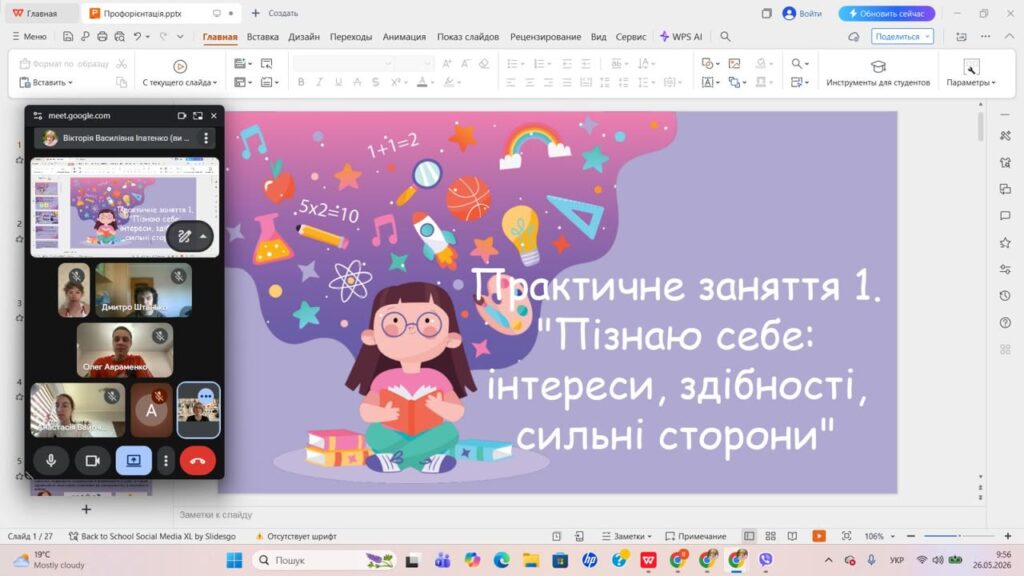This screenshot has width=1024, height=576.
Task: Fit slide to window icon
Action: pyautogui.click(x=846, y=536)
